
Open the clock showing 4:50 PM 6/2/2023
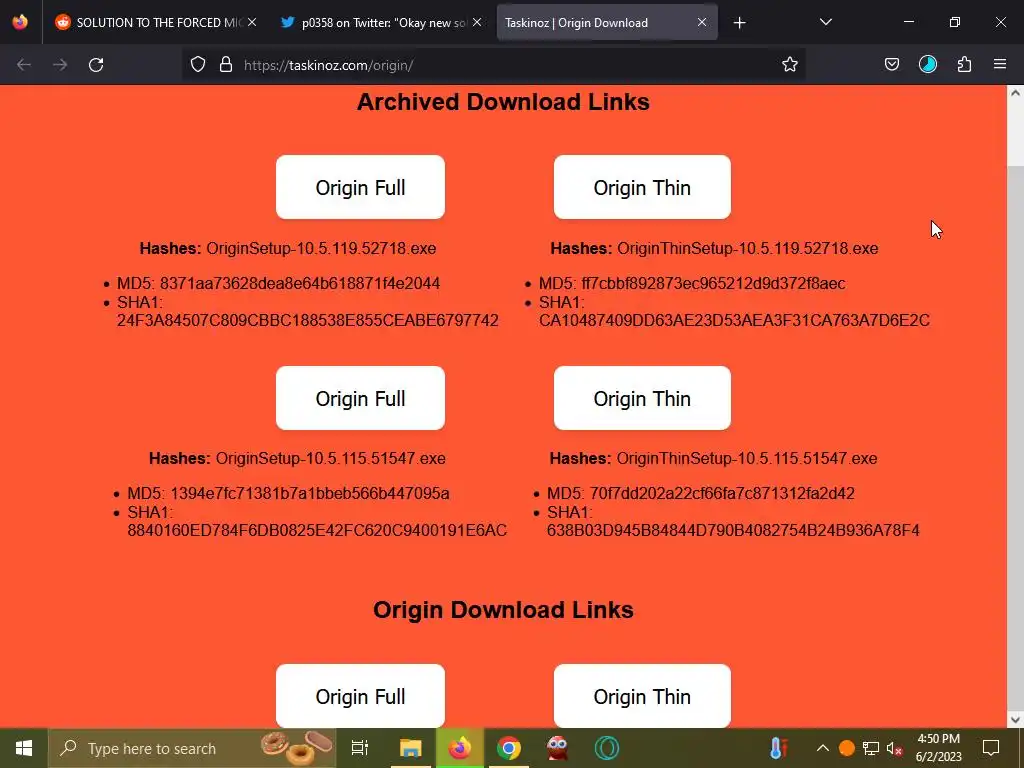938,748
